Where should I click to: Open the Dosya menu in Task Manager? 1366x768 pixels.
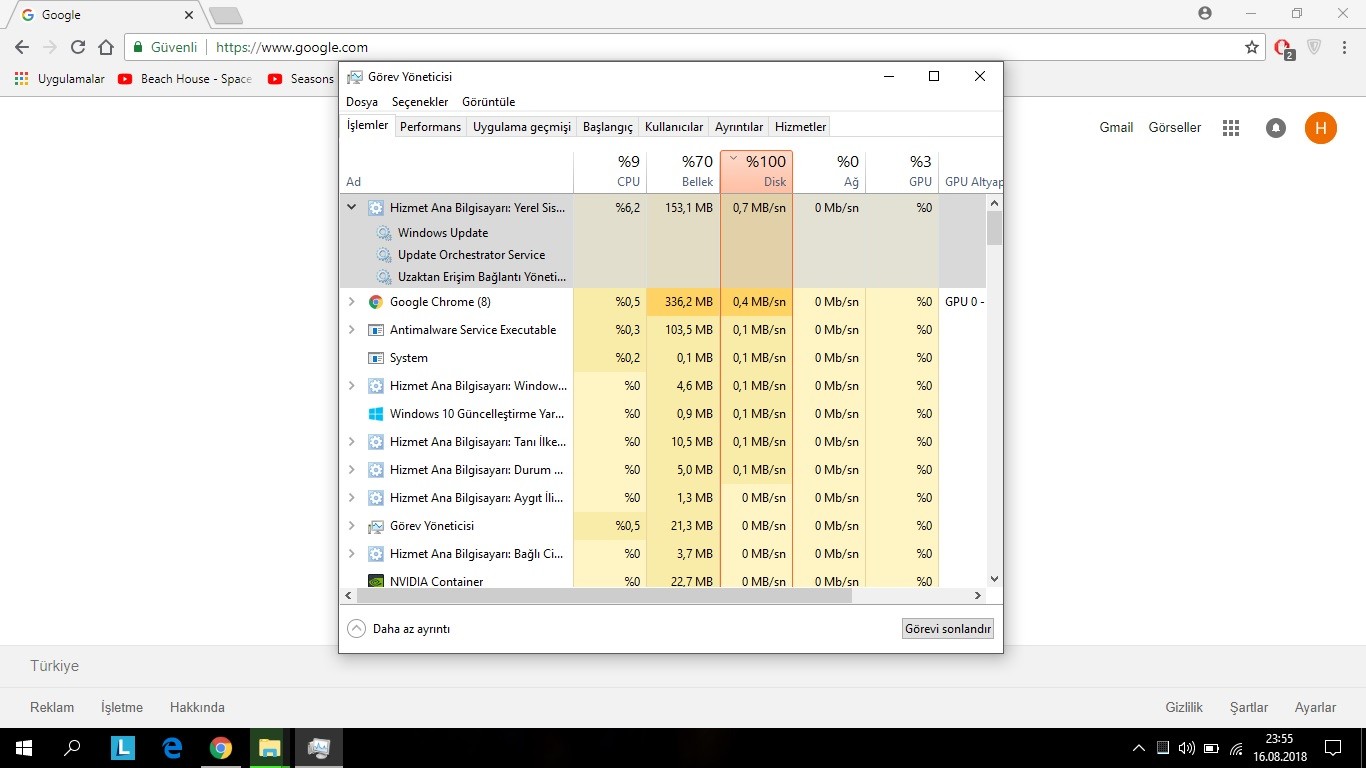362,102
